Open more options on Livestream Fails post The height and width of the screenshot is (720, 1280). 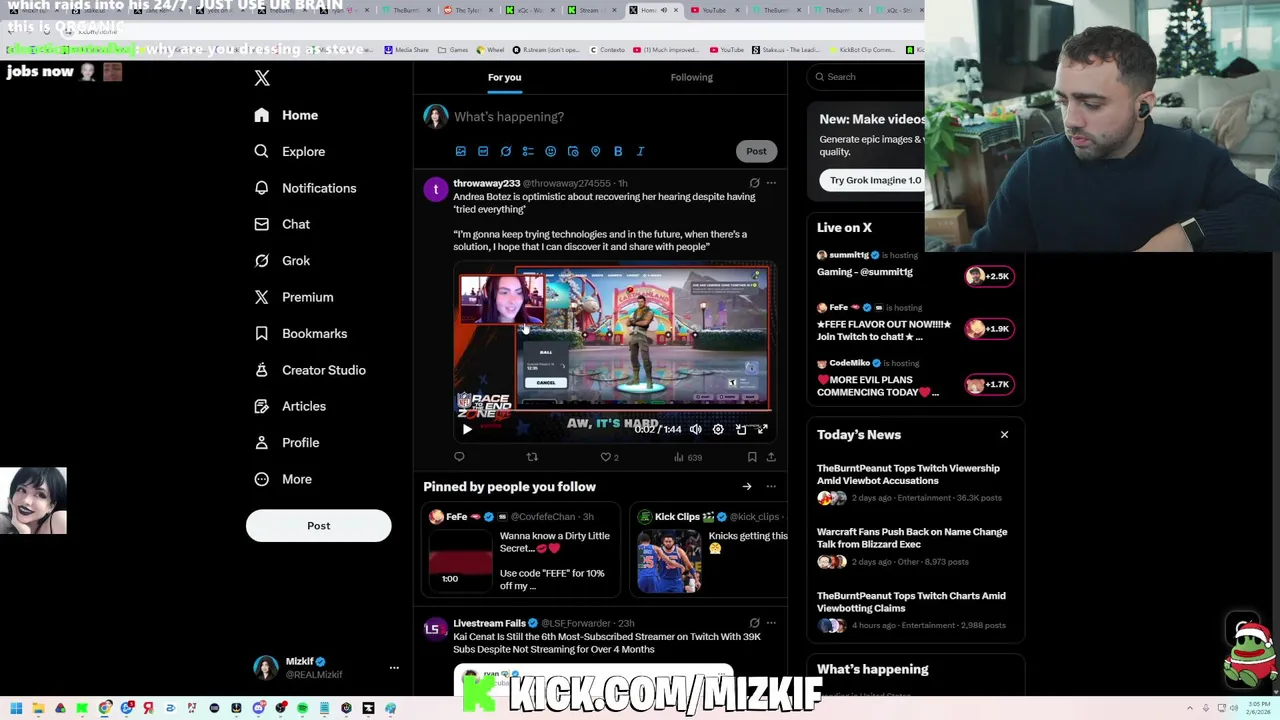click(x=771, y=623)
